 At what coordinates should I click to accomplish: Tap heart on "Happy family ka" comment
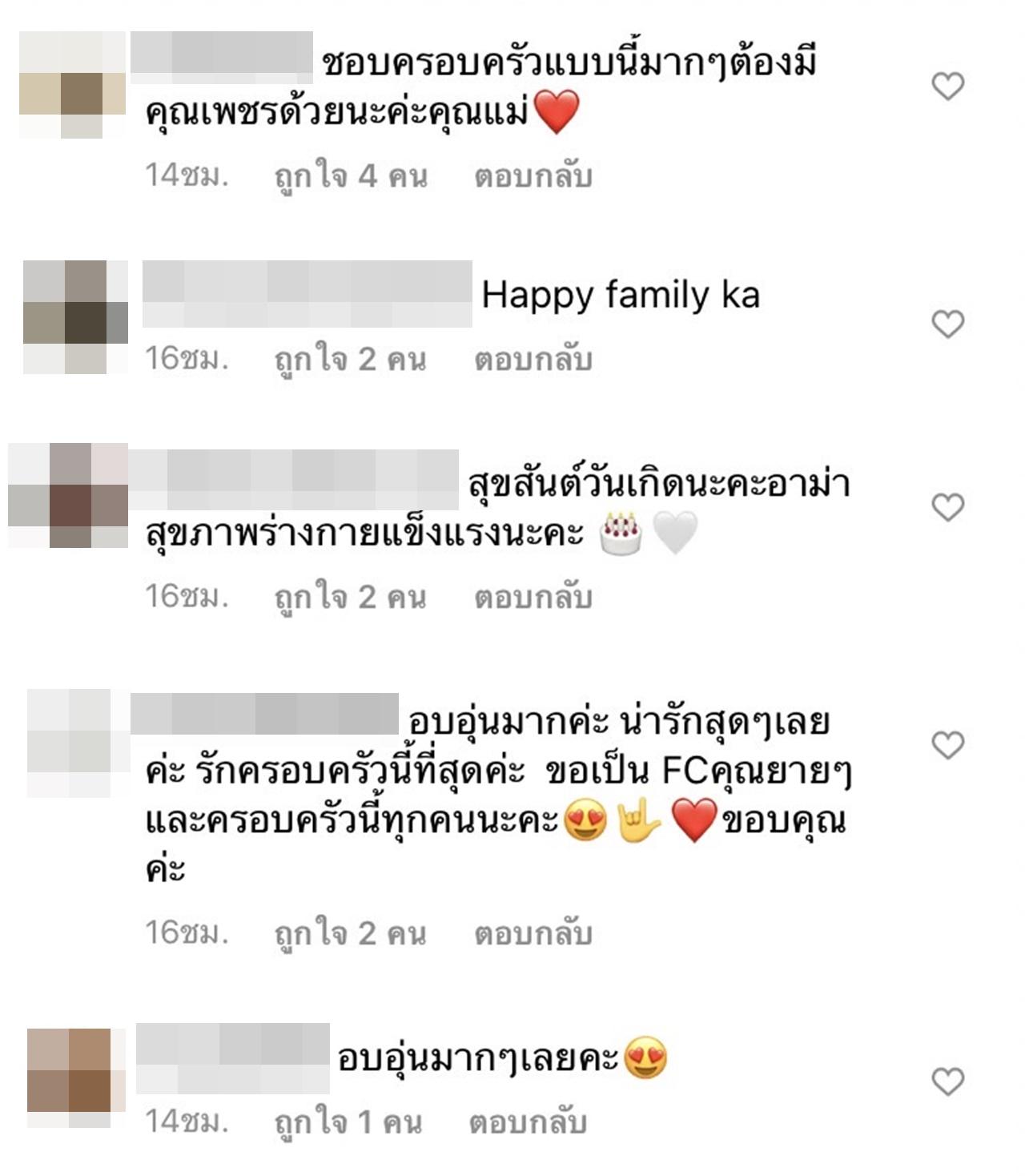click(948, 324)
